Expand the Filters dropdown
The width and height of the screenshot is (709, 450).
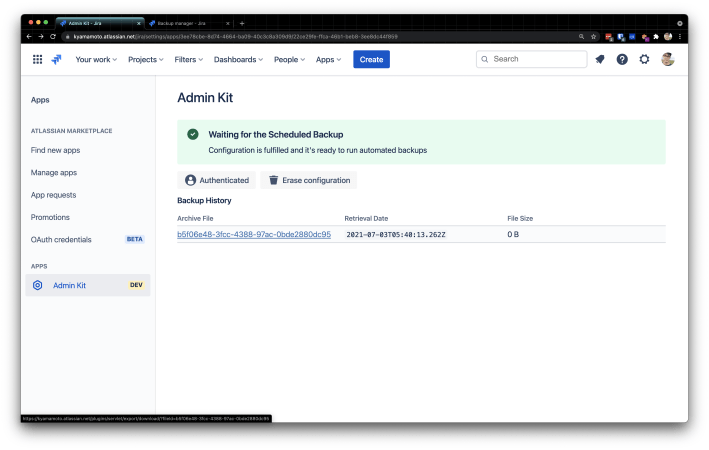189,59
